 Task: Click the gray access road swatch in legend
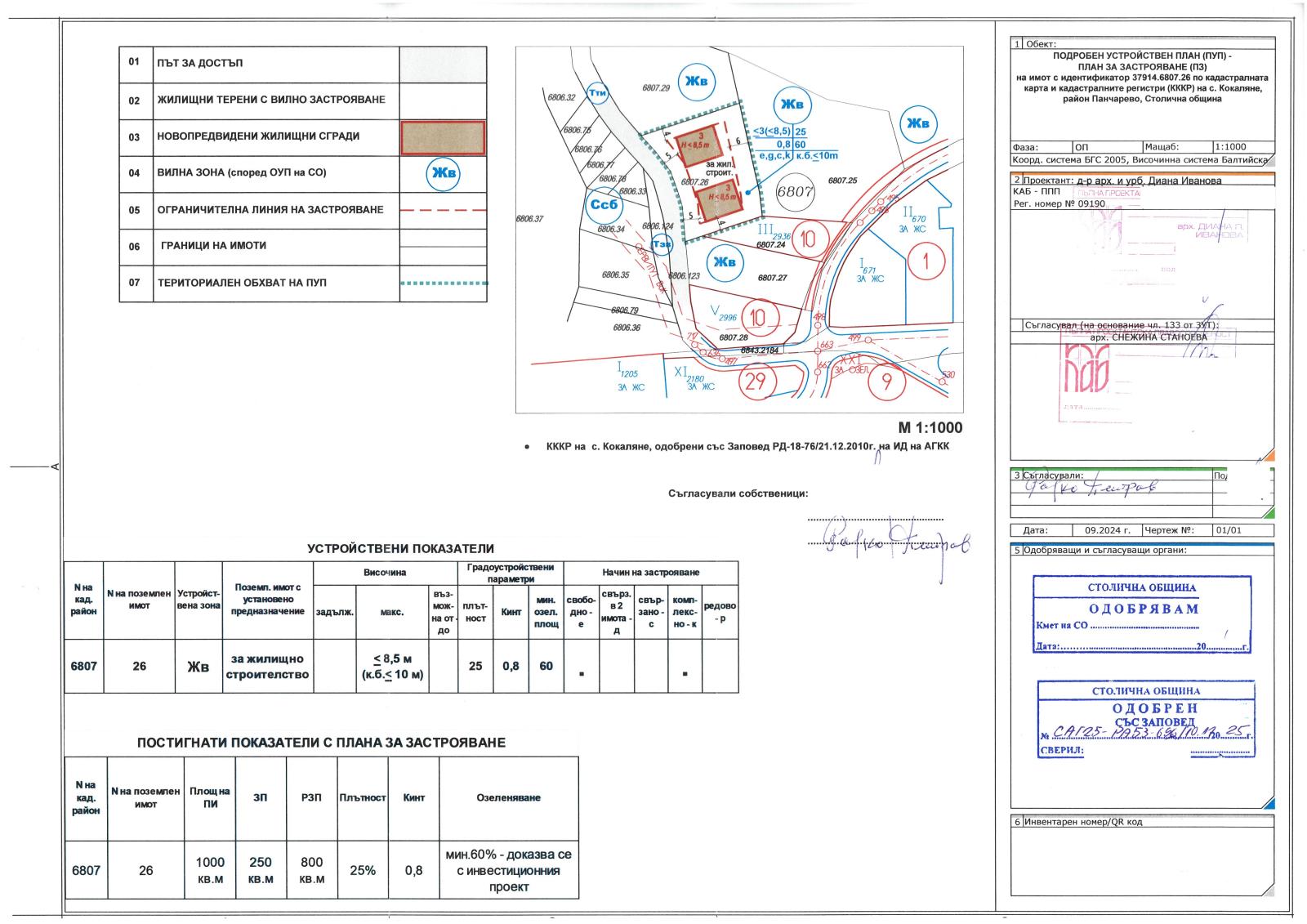[443, 64]
